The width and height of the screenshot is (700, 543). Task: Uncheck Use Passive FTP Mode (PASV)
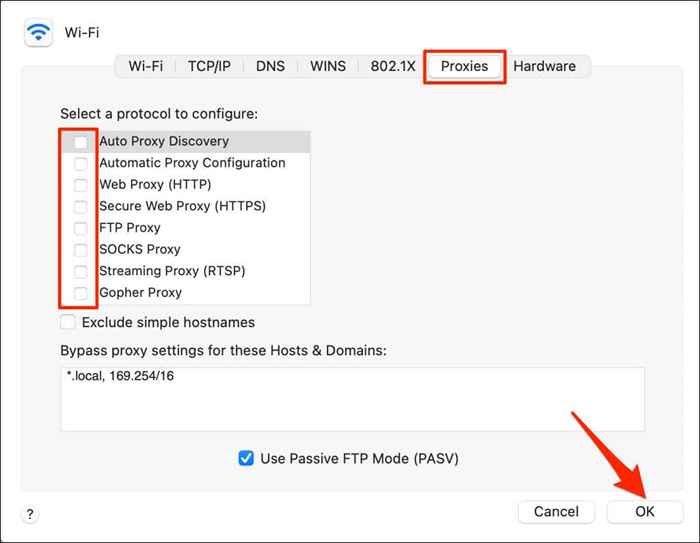click(x=246, y=458)
